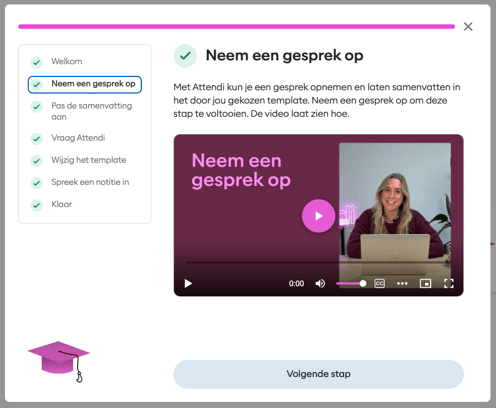Click the description paragraph starting 'Met Attendi'
The image size is (496, 408).
[x=317, y=100]
